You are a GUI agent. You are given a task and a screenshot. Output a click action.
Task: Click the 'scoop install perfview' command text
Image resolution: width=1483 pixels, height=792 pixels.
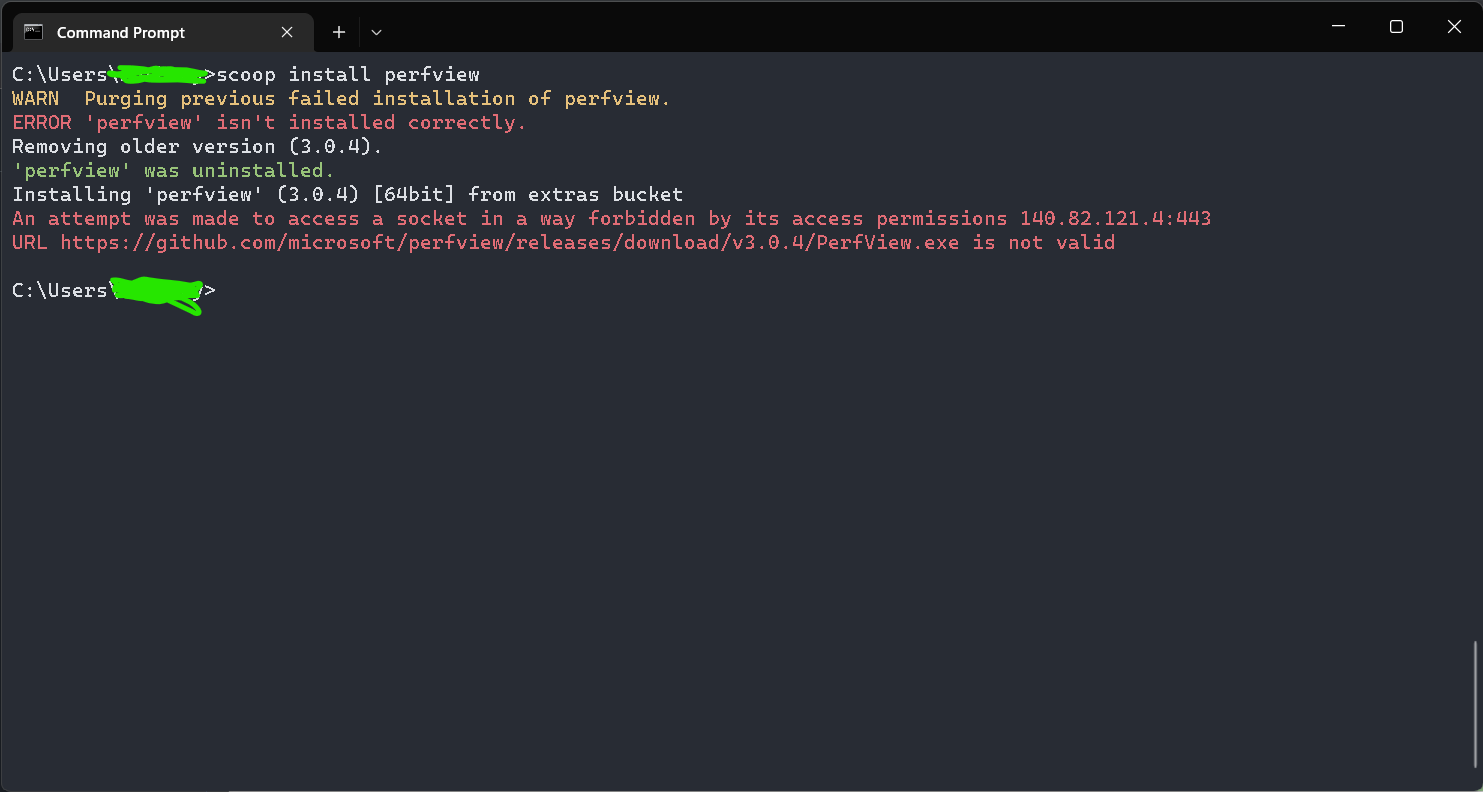click(349, 74)
